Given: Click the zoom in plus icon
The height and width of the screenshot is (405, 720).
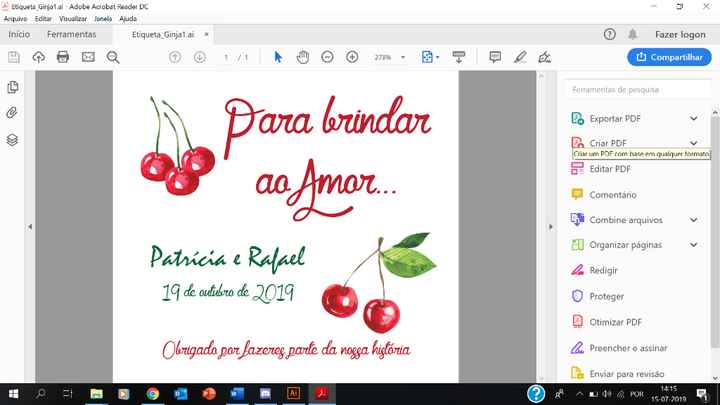Looking at the screenshot, I should pyautogui.click(x=352, y=57).
